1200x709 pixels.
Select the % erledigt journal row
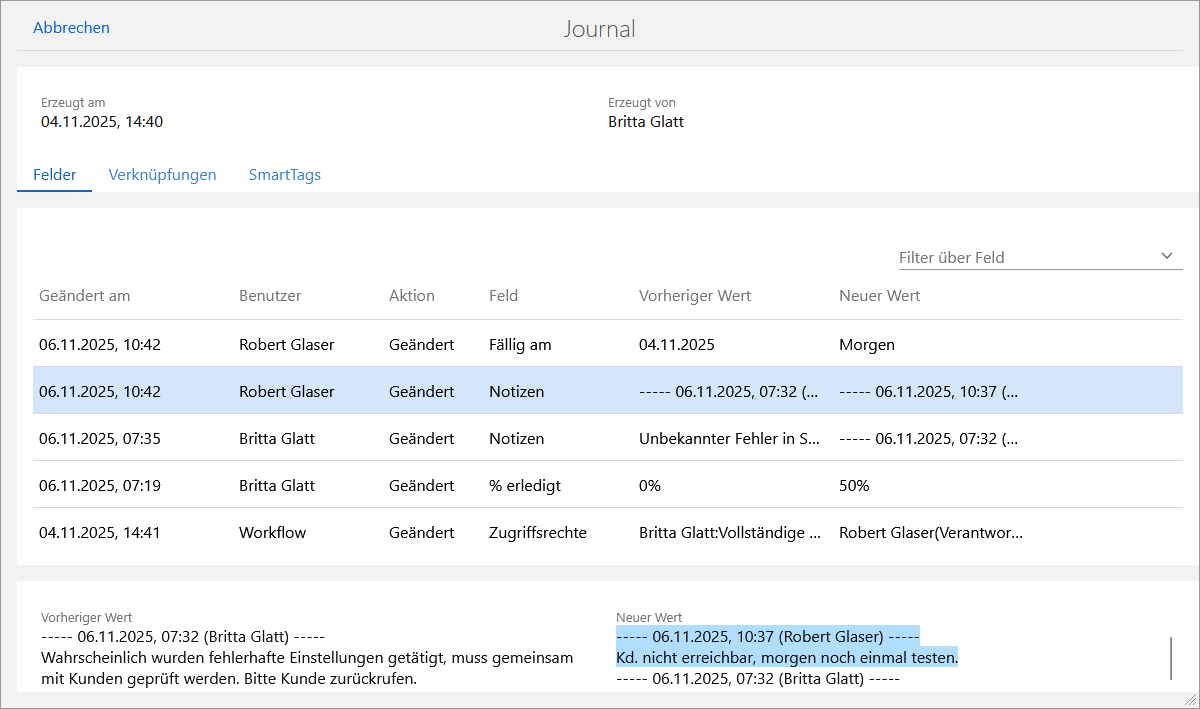520,486
